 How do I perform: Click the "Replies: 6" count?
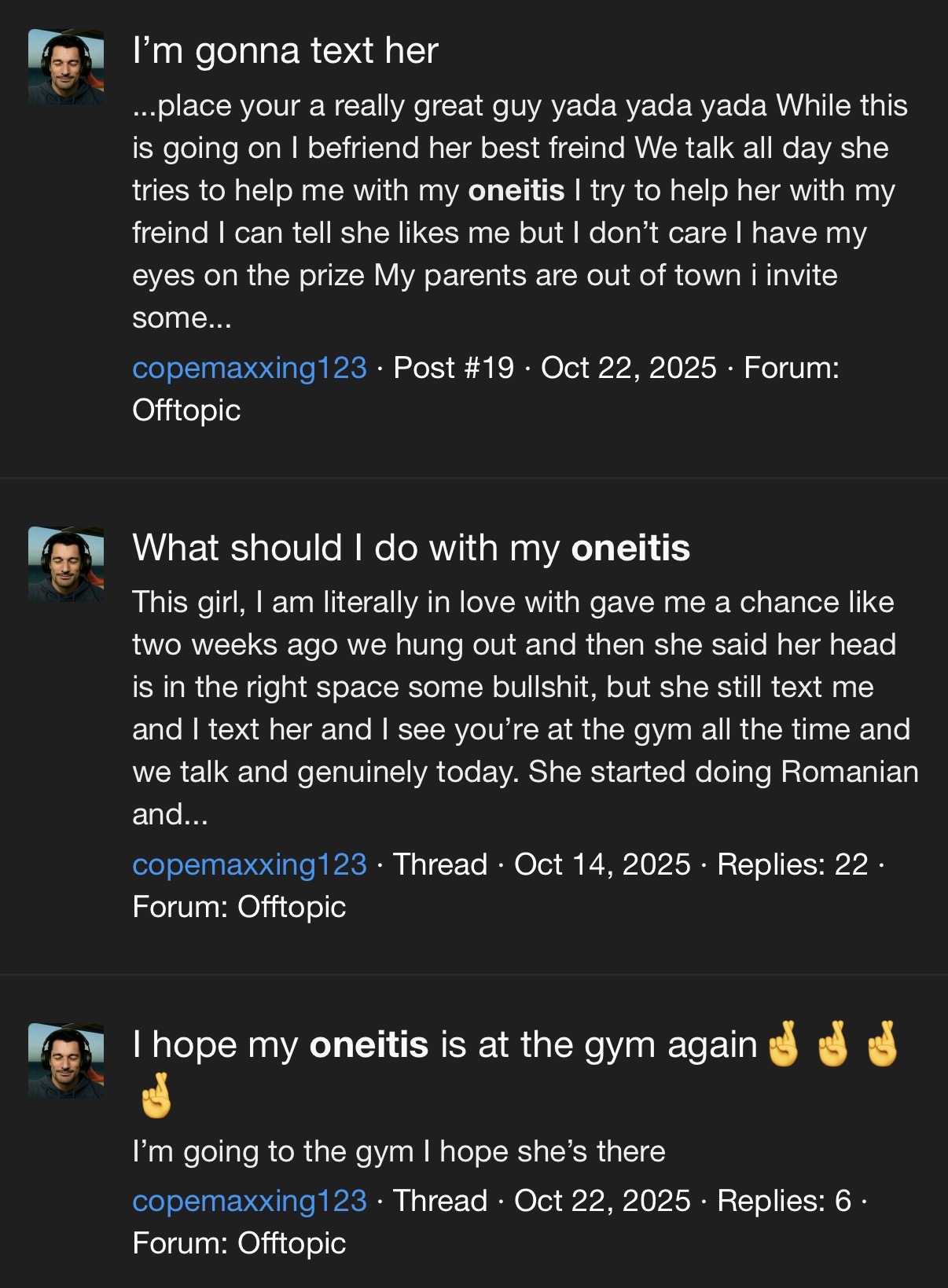[784, 1201]
